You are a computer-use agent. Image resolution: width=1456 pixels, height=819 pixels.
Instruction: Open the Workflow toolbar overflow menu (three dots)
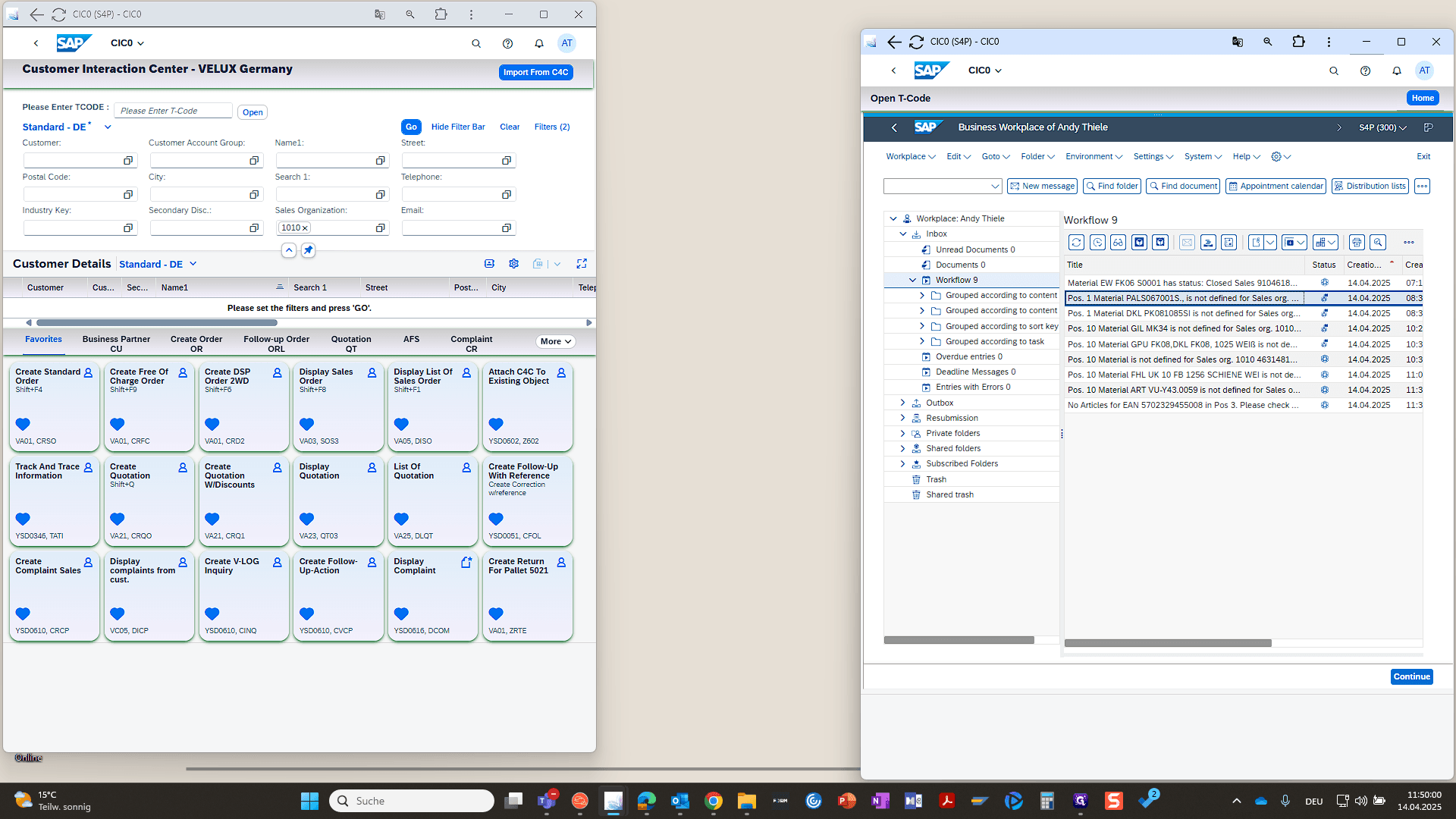pyautogui.click(x=1409, y=243)
